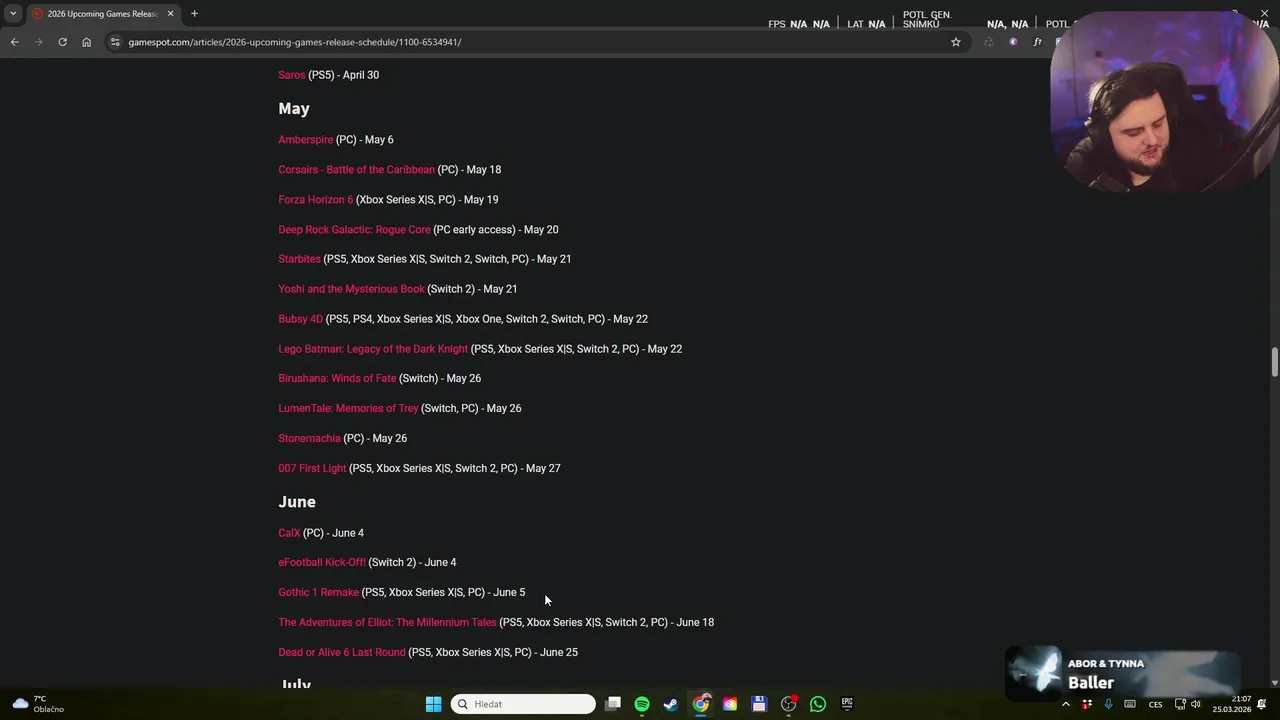This screenshot has height=720, width=1280.
Task: Open the Forza Horizon 6 link
Action: pos(316,200)
